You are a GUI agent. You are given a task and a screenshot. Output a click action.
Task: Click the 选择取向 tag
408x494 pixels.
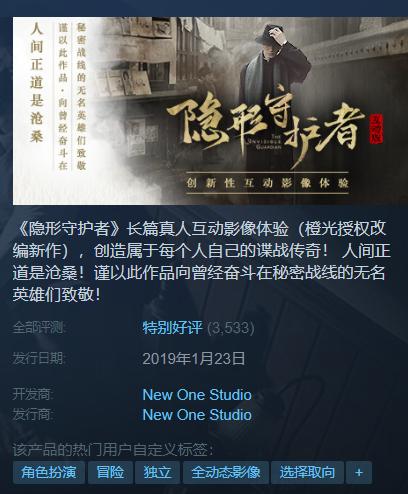click(x=307, y=472)
